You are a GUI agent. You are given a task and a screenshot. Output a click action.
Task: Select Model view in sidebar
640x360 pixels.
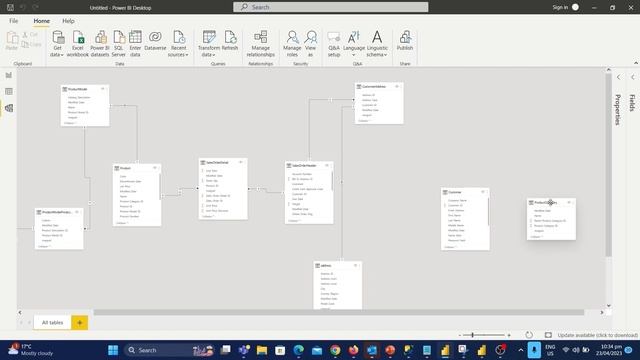(9, 108)
